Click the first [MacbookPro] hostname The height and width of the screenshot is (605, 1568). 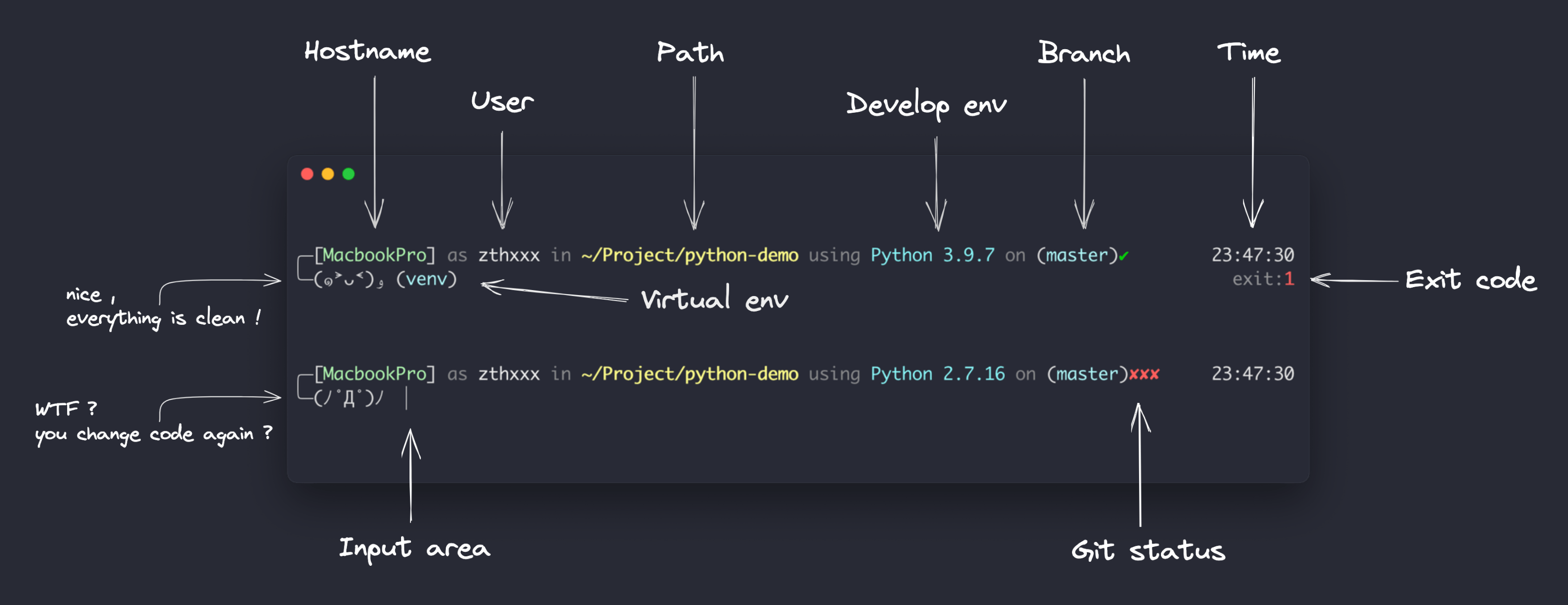(374, 255)
